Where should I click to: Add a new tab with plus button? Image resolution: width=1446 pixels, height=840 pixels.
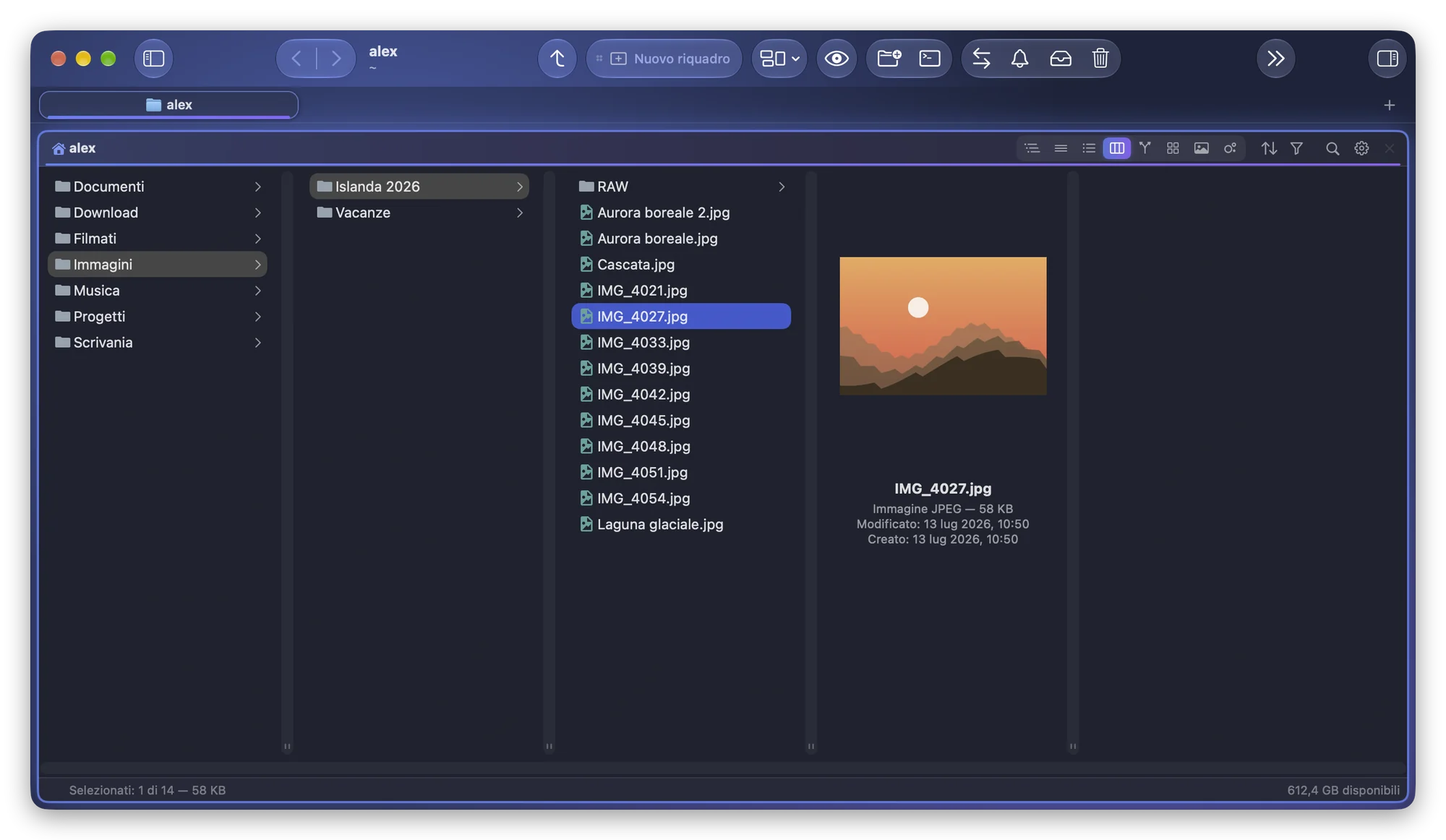[1389, 106]
